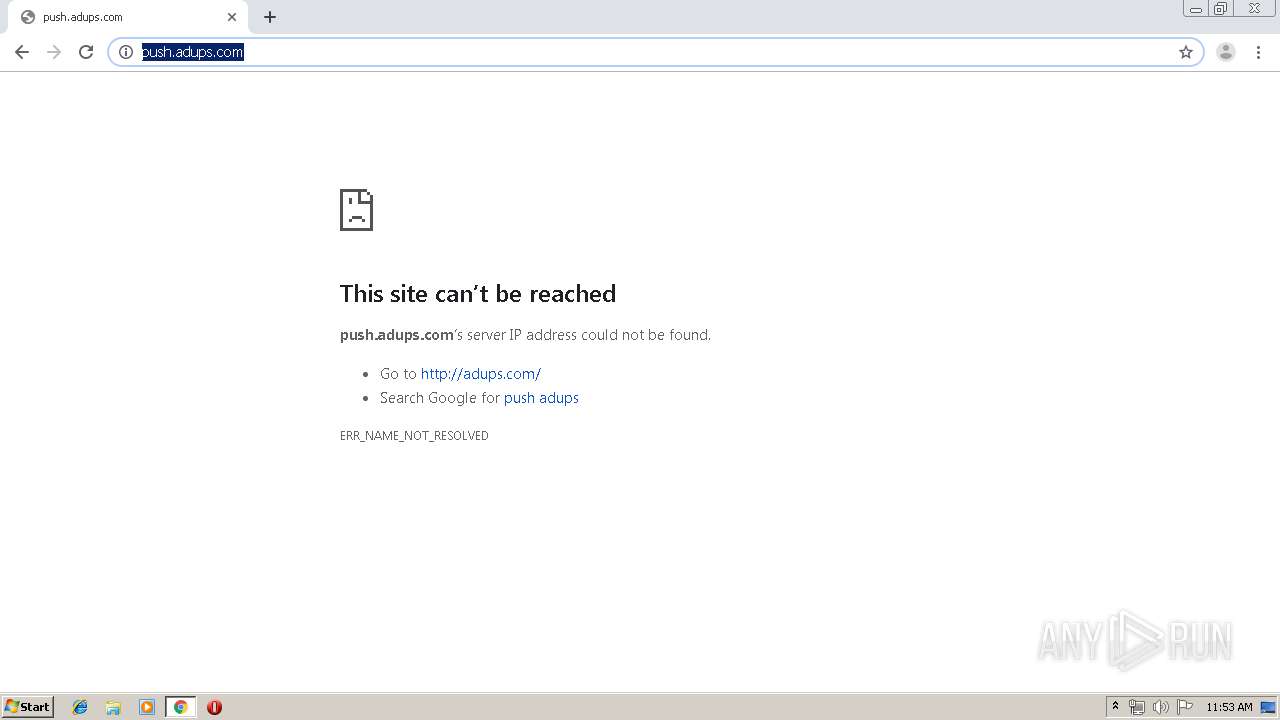
Task: Go back with the browser back arrow
Action: pyautogui.click(x=22, y=52)
